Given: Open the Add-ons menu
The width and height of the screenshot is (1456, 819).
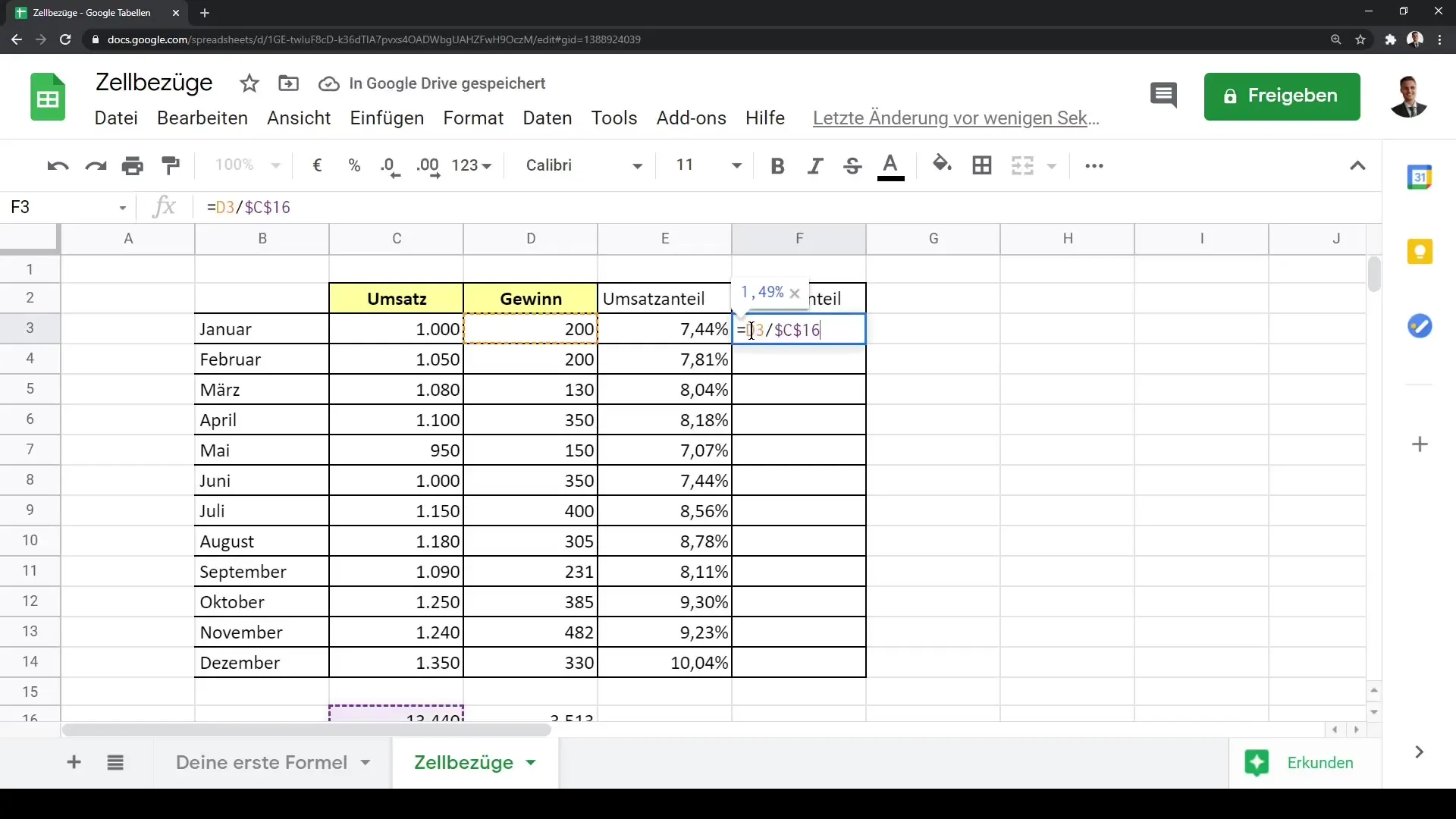Looking at the screenshot, I should pos(692,118).
